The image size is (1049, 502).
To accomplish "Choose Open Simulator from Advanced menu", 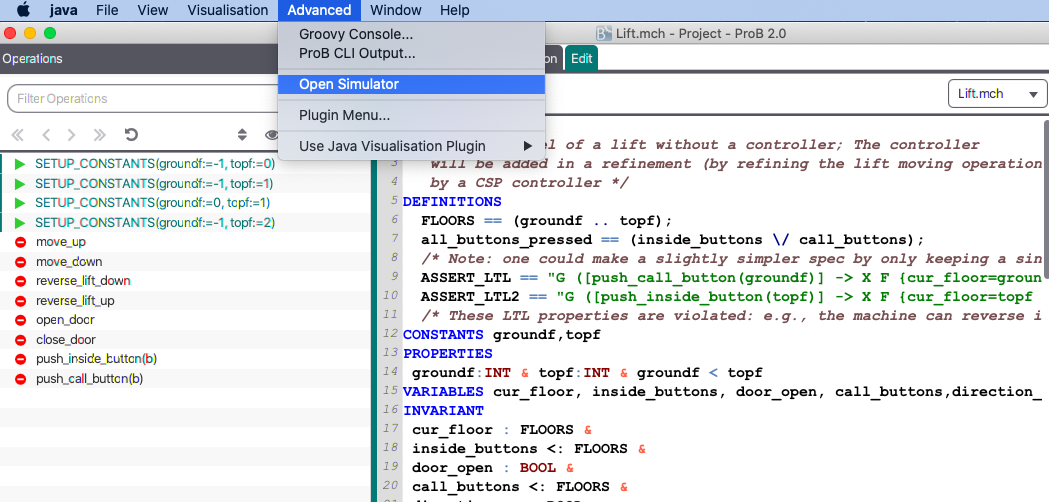I will [x=349, y=84].
